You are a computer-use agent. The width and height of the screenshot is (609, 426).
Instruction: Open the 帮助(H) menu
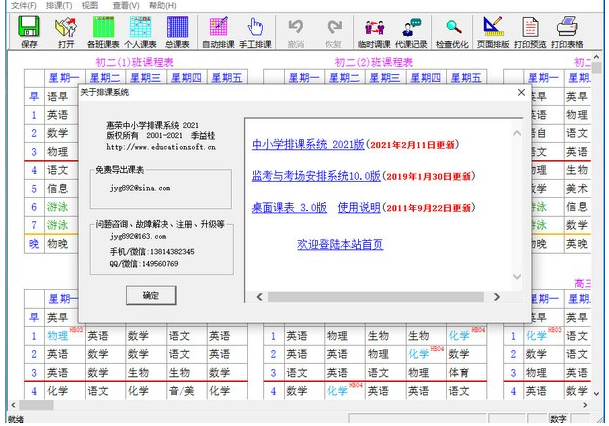point(163,5)
